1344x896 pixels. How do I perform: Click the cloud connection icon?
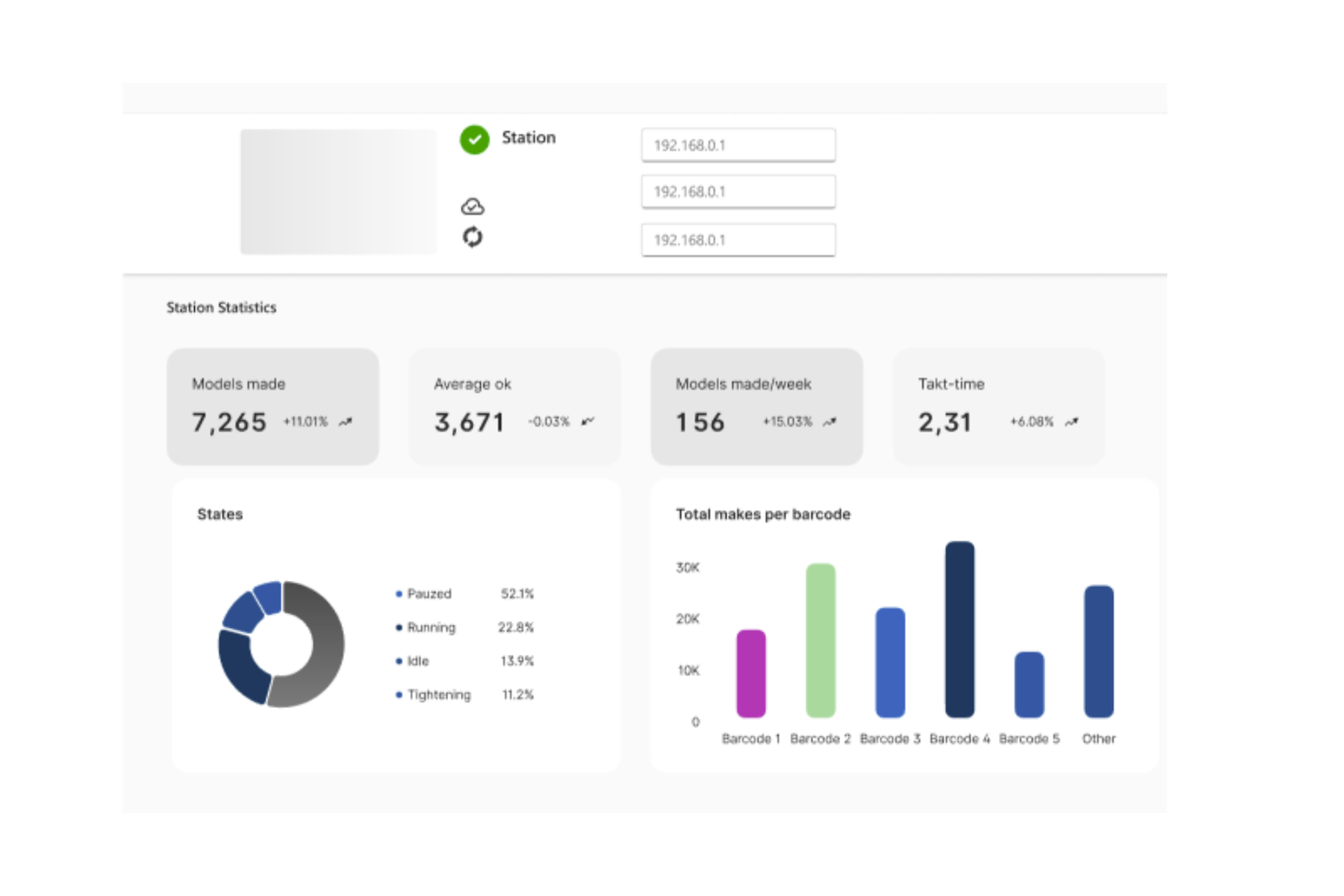click(x=473, y=207)
